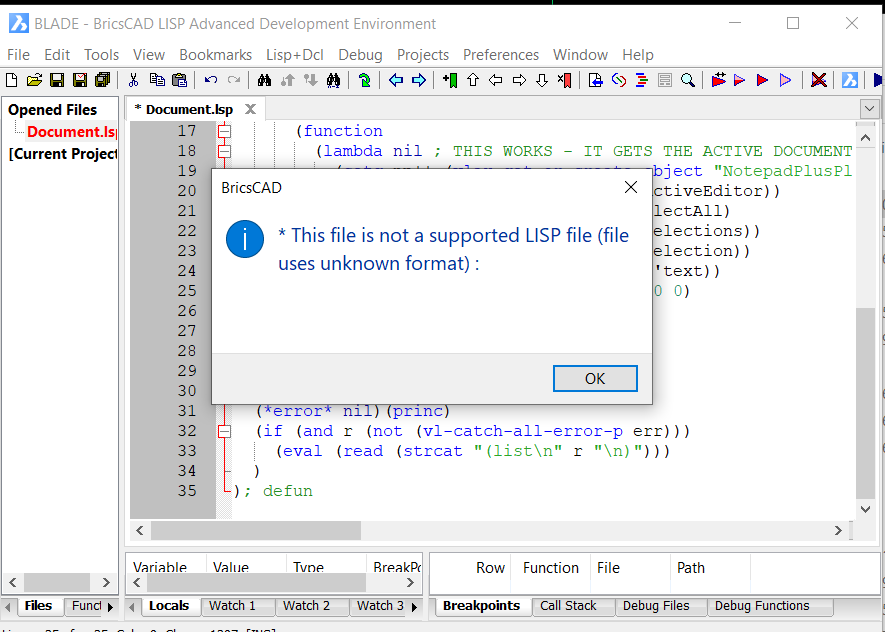Open the Debug menu
This screenshot has width=885, height=632.
[x=360, y=55]
